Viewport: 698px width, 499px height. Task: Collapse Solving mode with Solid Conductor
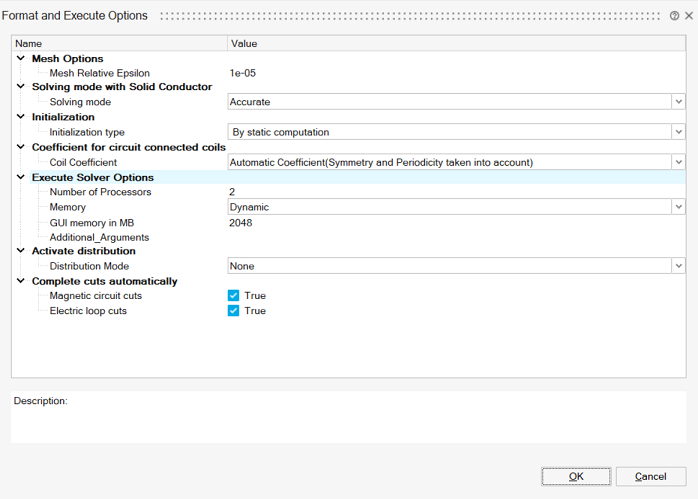click(x=20, y=87)
